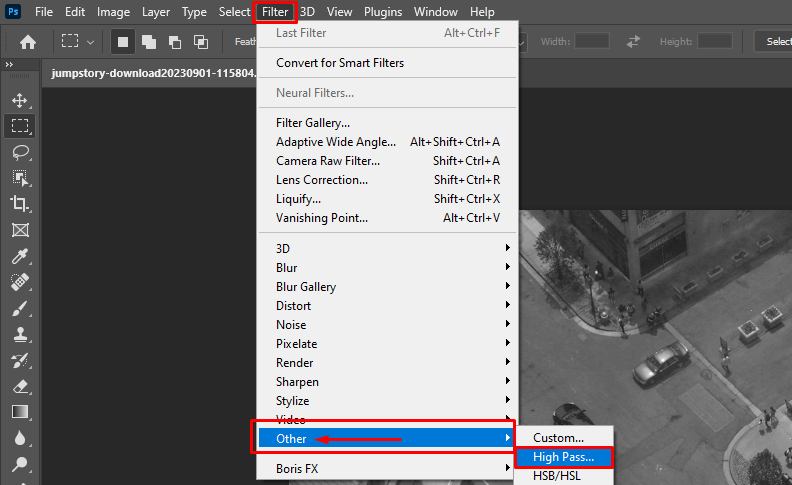
Task: Close the open Filter menu
Action: click(275, 12)
